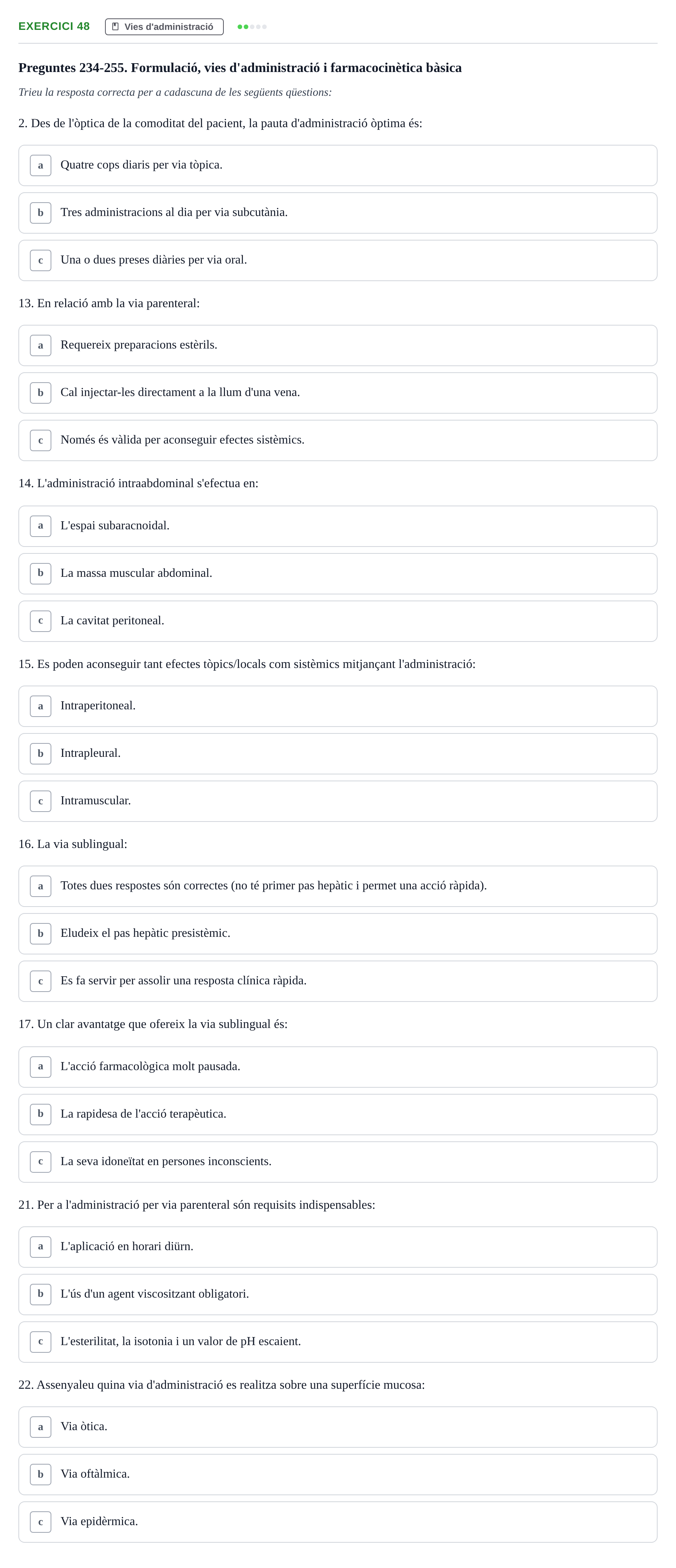This screenshot has height=1568, width=676.
Task: Click the 'Vies d'administració' category label
Action: 169,27
